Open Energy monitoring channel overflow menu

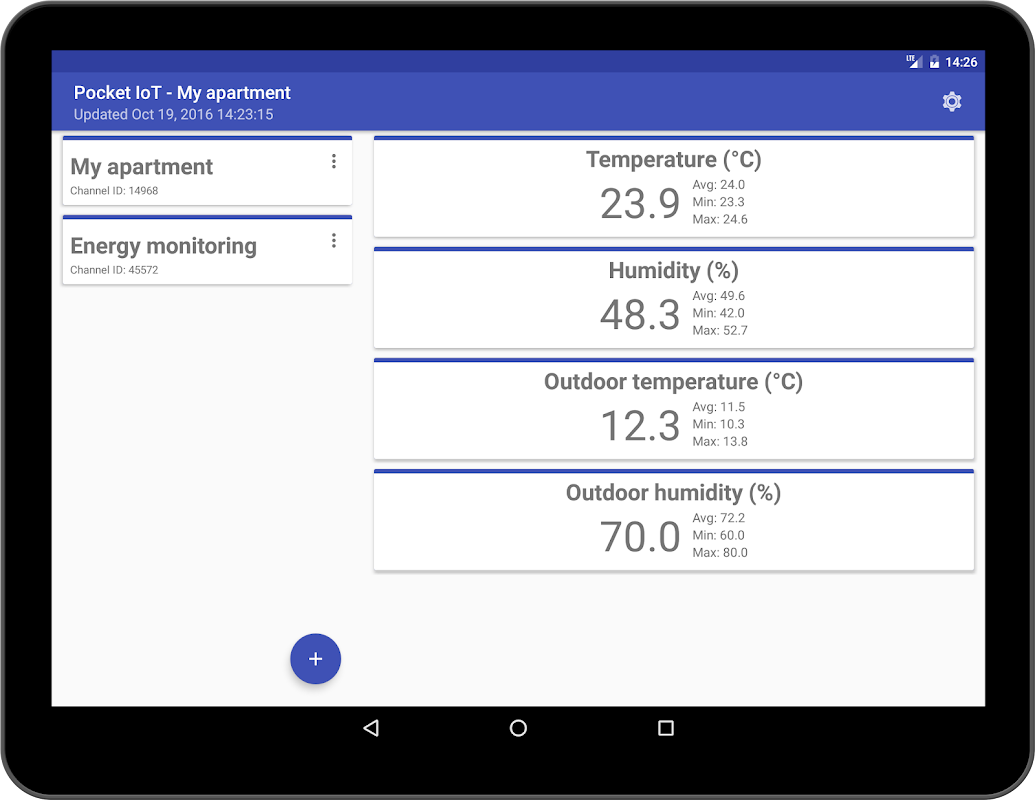coord(334,241)
